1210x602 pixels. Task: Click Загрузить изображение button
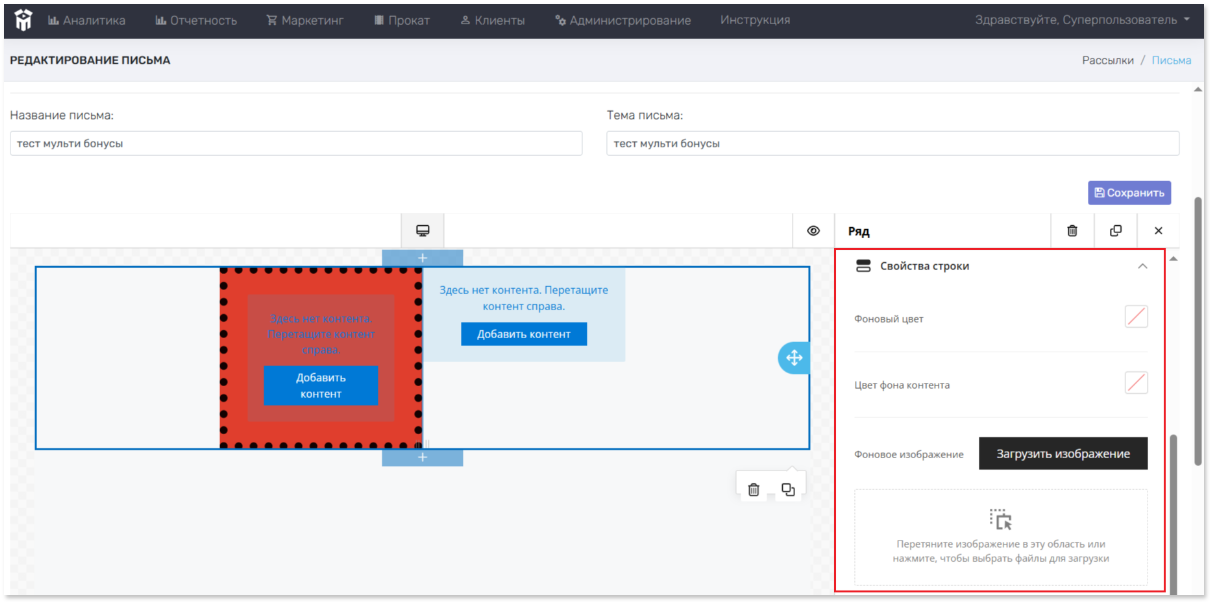tap(1063, 453)
